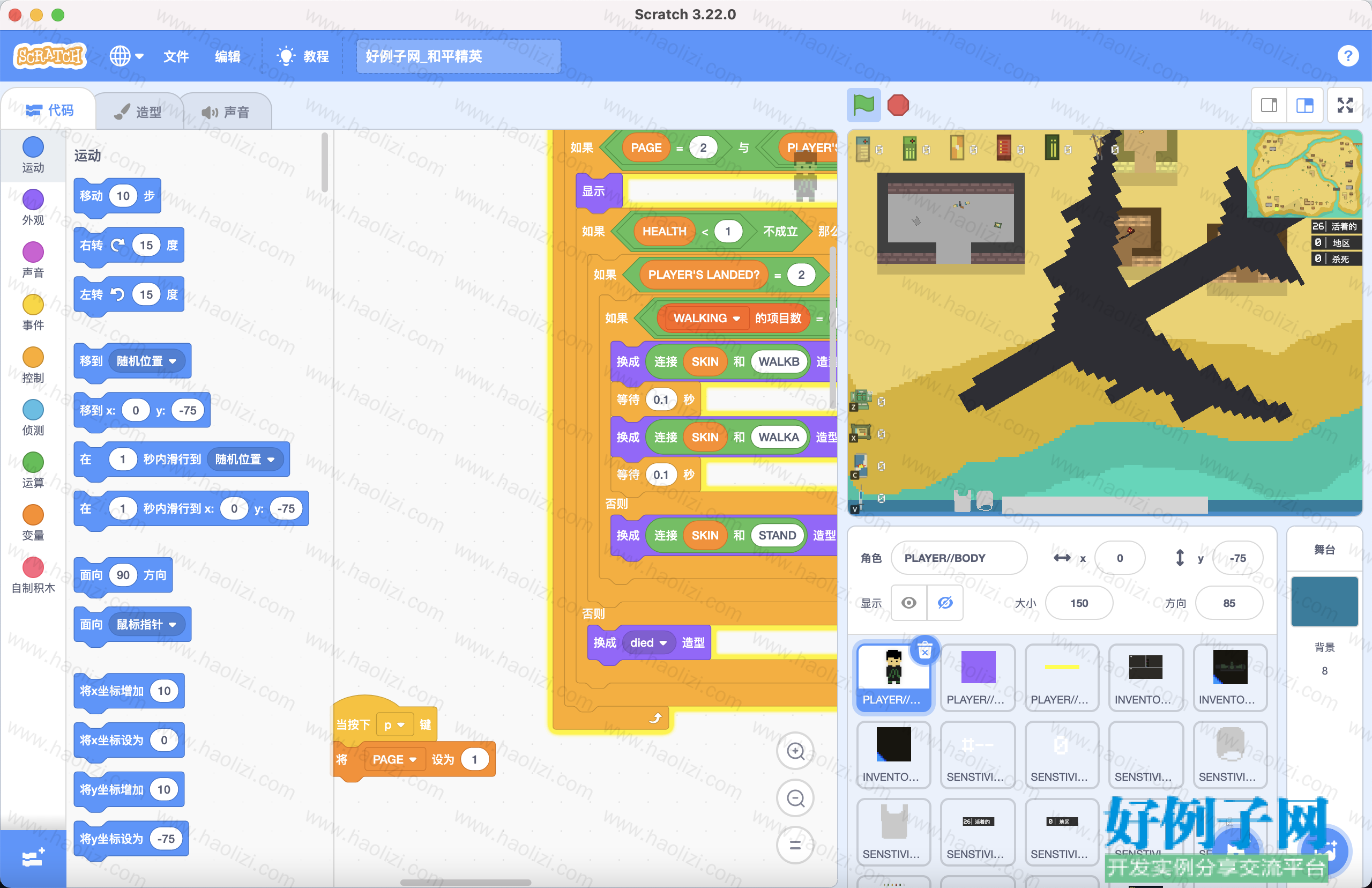Stop the project with red stop button
This screenshot has width=1372, height=888.
pyautogui.click(x=898, y=105)
